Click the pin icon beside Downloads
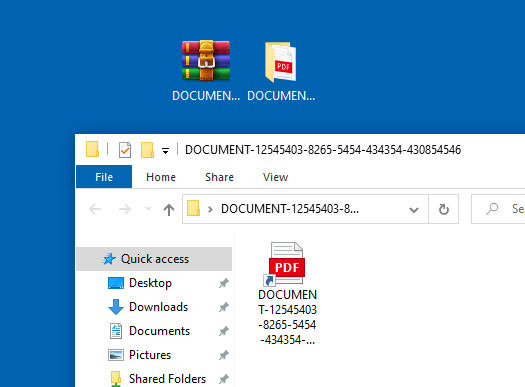Image resolution: width=525 pixels, height=387 pixels. click(224, 307)
